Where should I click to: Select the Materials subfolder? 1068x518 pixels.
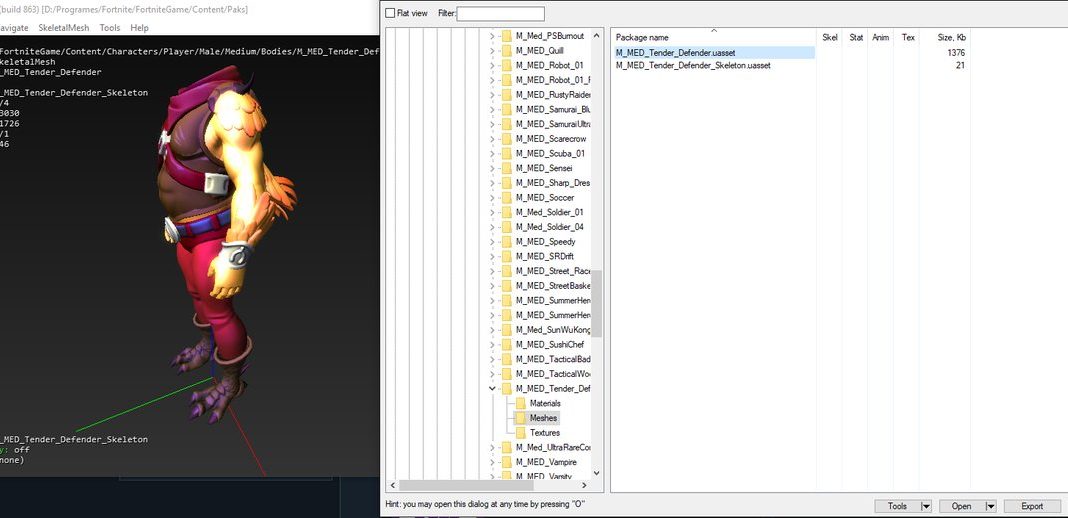pos(545,404)
